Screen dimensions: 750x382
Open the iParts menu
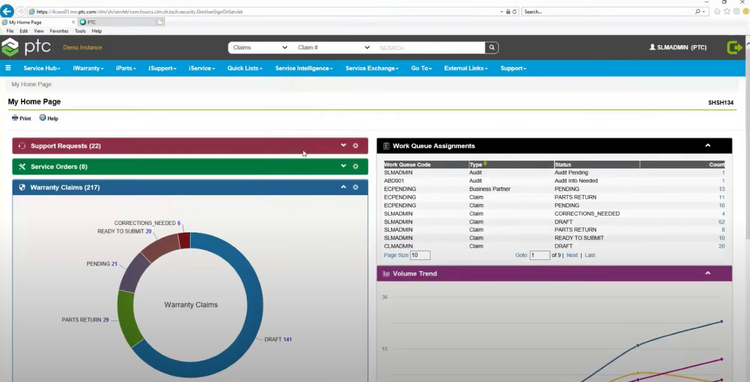tap(126, 68)
